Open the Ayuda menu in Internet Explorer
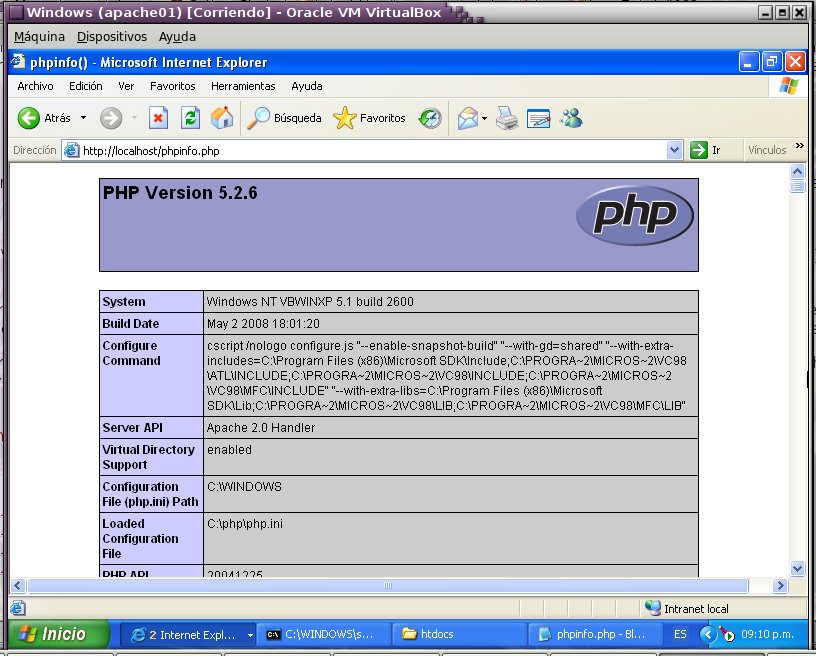 (307, 86)
